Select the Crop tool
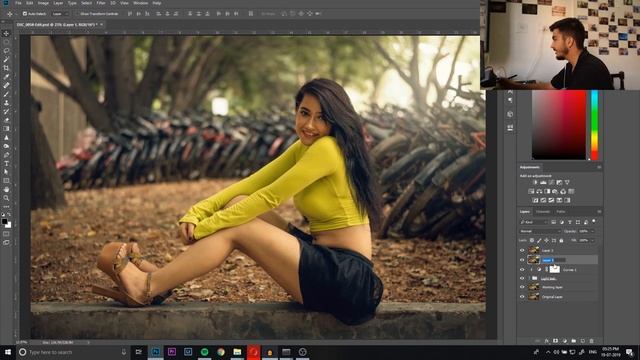The image size is (640, 360). (6, 68)
